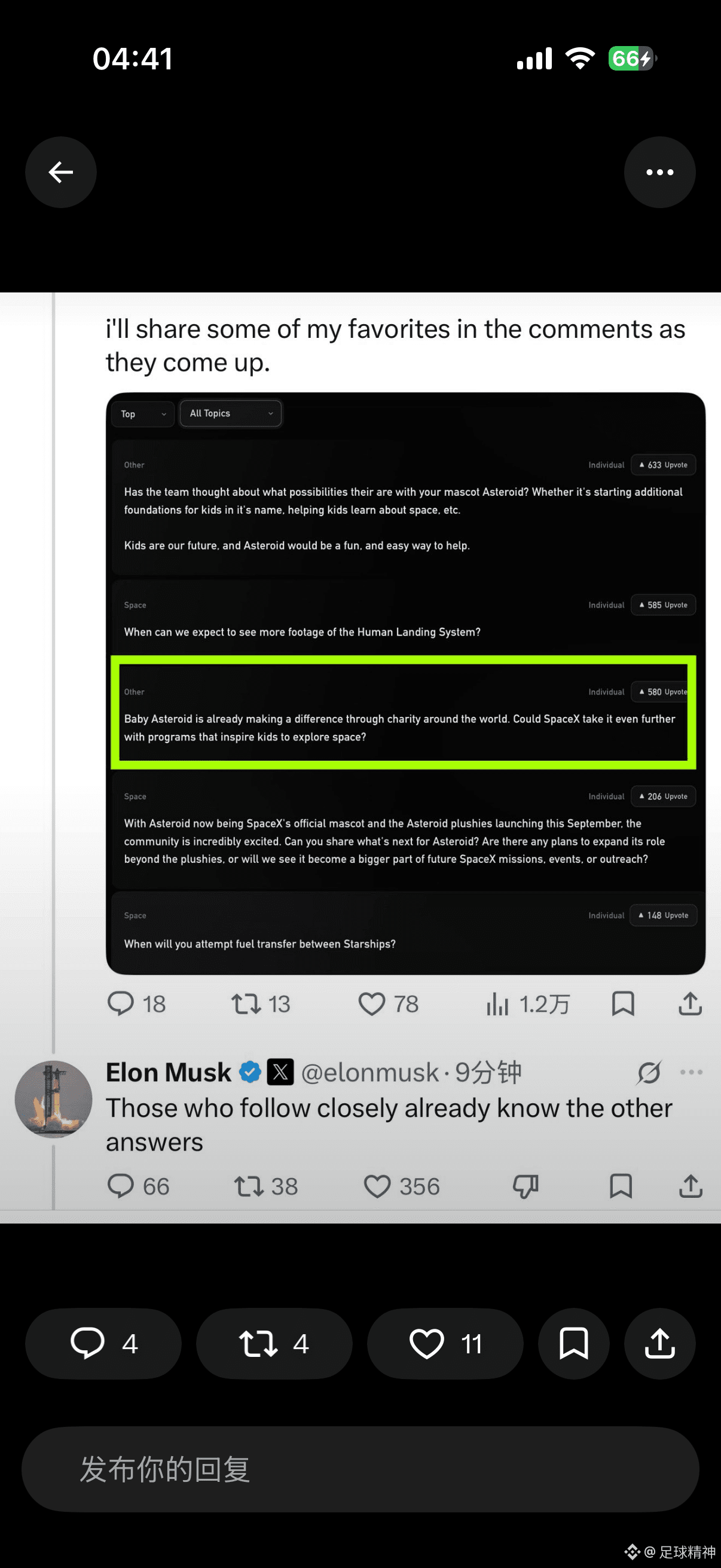View analytics showing 1.2万 views

click(527, 1004)
